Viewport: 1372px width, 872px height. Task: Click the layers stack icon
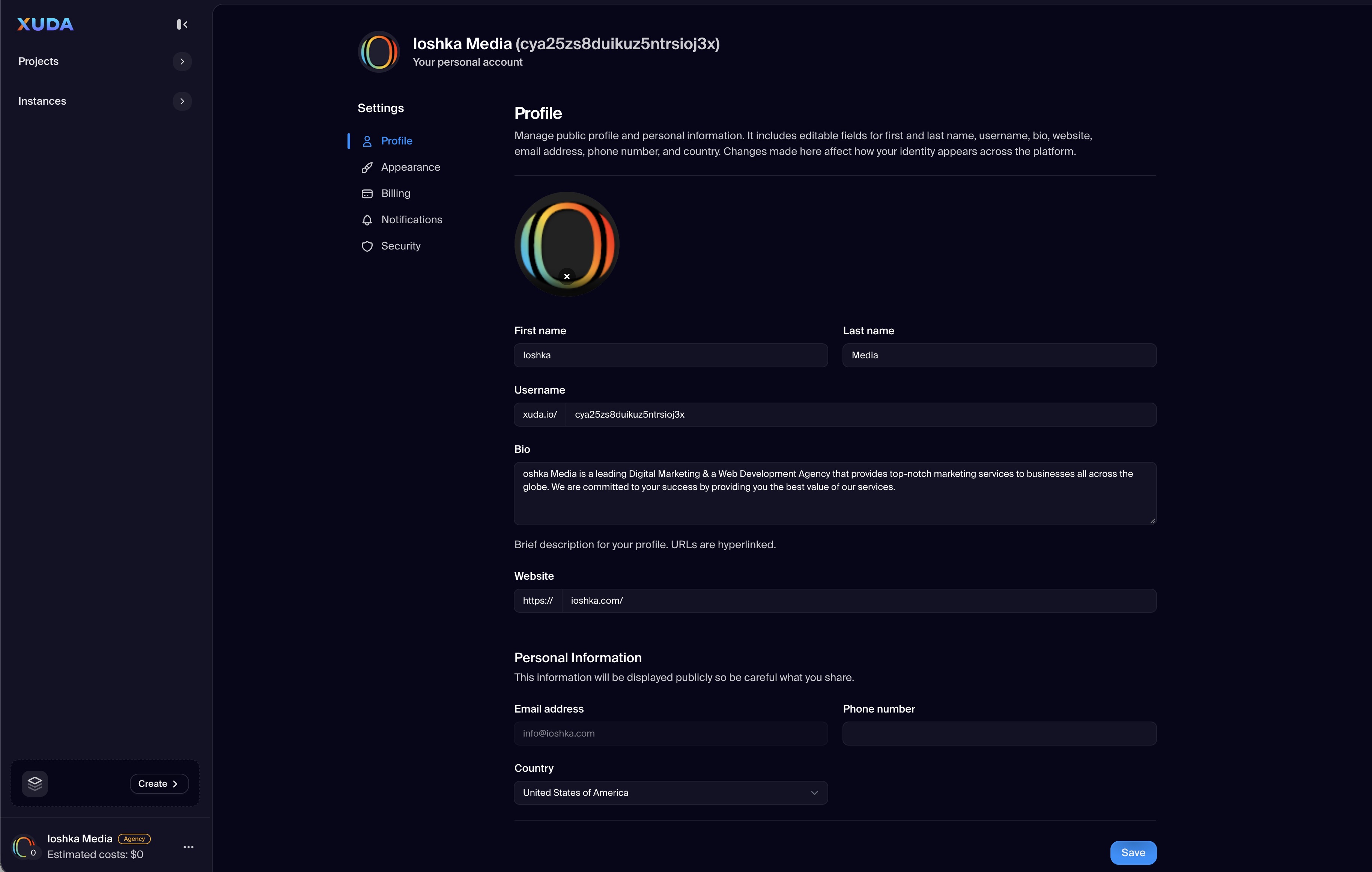point(35,783)
